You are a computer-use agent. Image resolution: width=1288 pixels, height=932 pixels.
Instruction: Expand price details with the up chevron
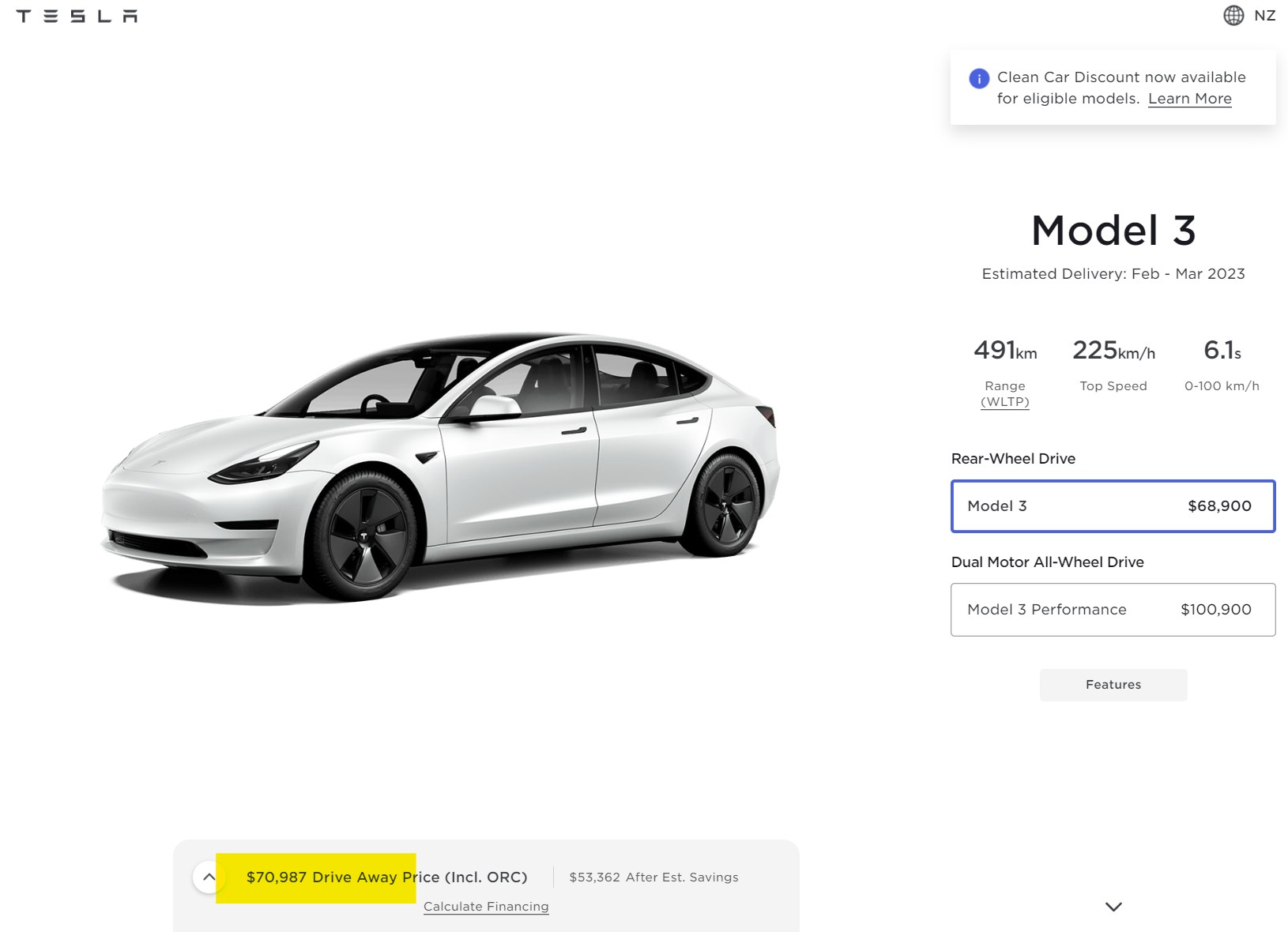coord(209,877)
